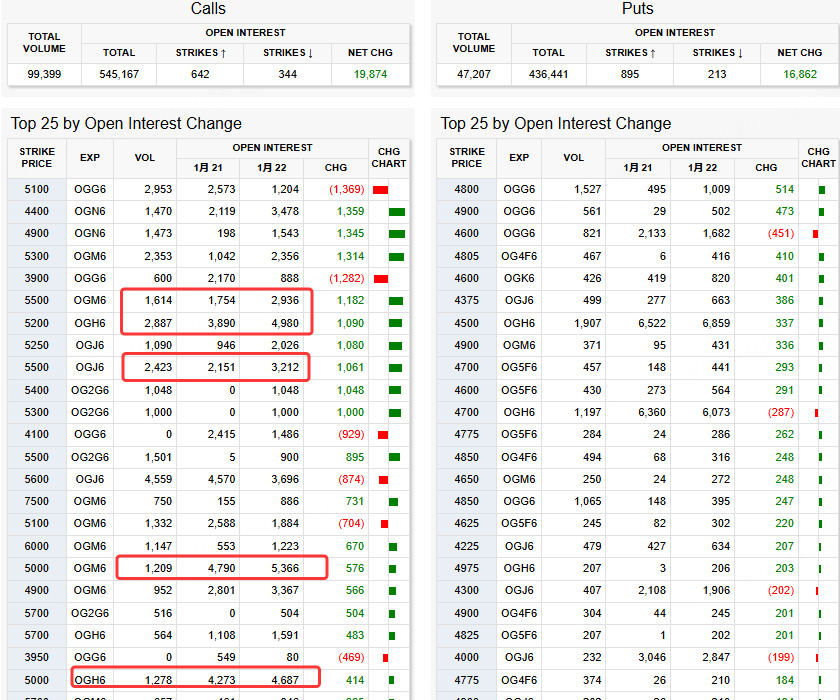
Task: Click the Calls STRIKES ↑ column header
Action: [x=200, y=52]
